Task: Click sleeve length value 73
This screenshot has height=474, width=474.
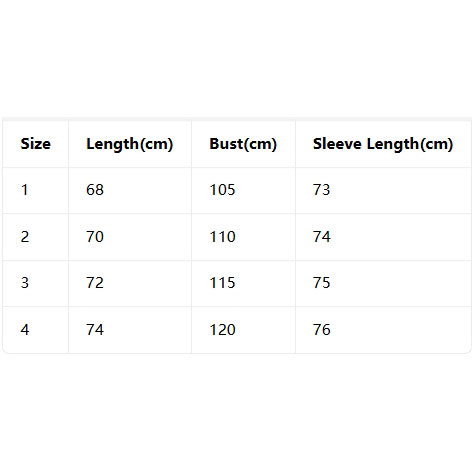Action: 322,190
